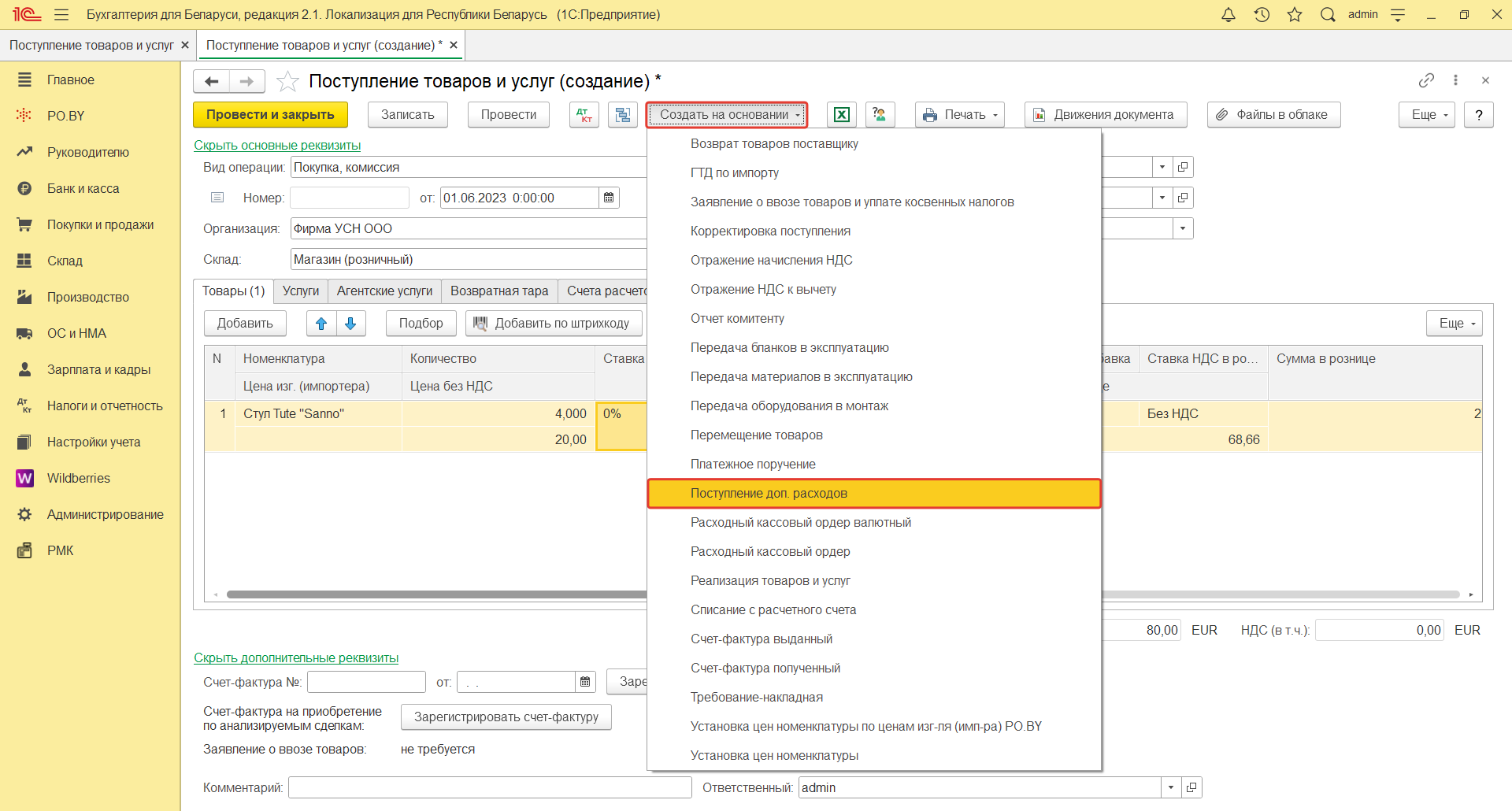Click Скрыть основные реквизиты link
Viewport: 1512px width, 811px height.
coord(277,146)
